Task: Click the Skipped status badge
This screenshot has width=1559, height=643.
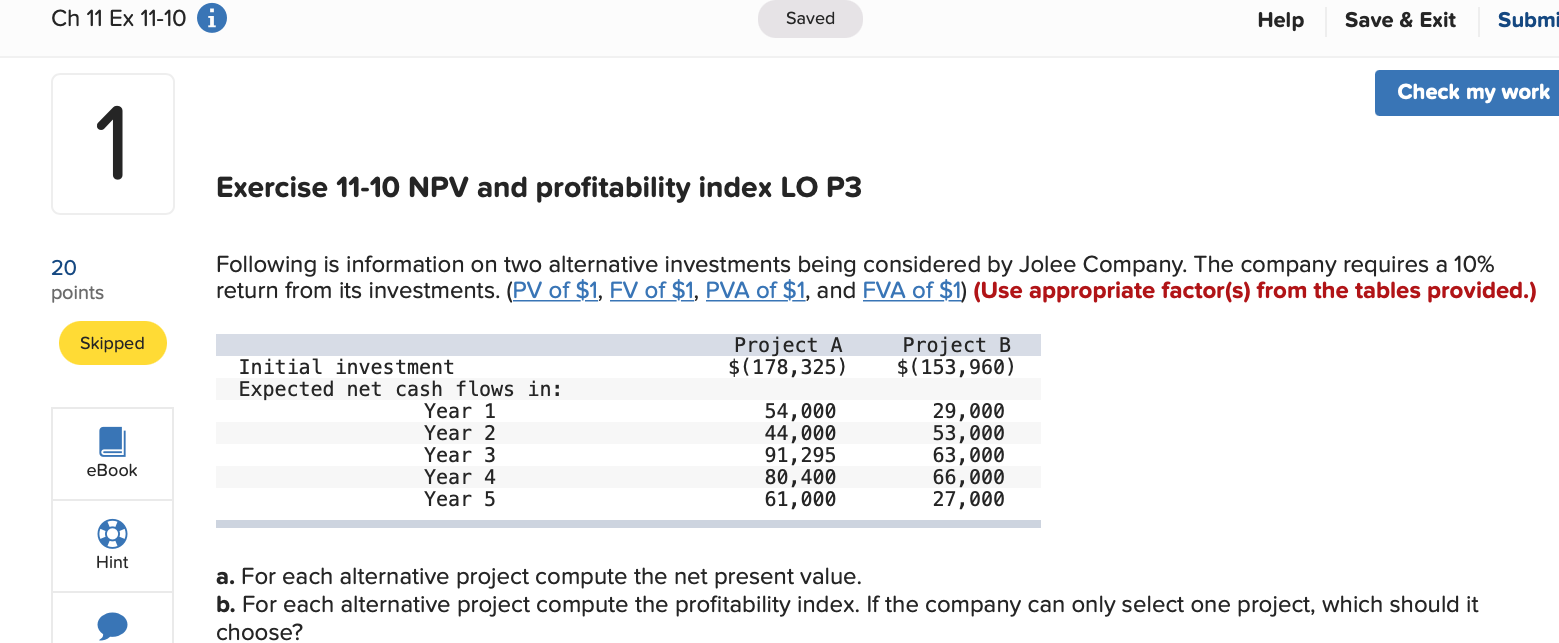Action: [x=112, y=343]
